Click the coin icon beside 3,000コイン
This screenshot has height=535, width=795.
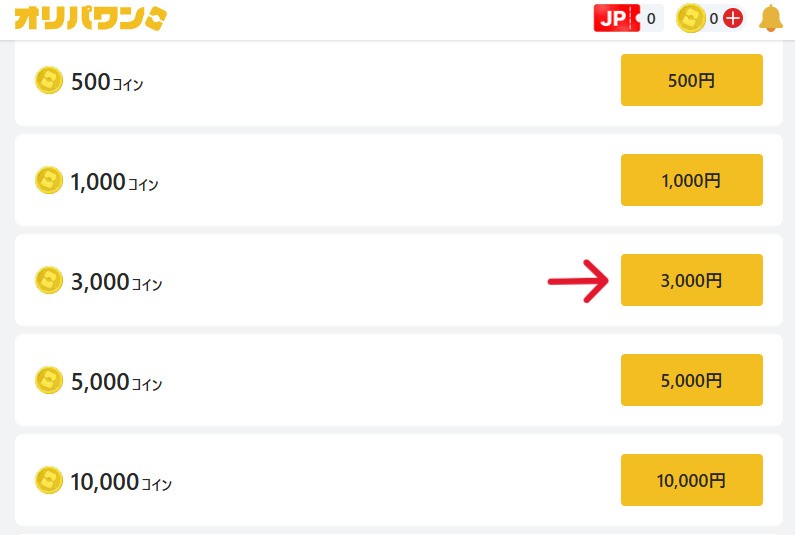pos(49,281)
